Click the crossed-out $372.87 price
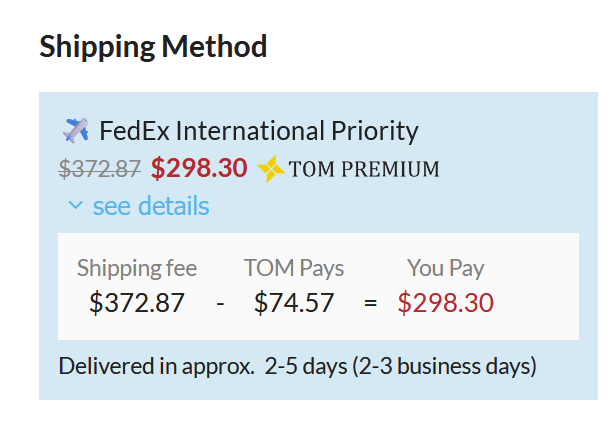Viewport: 609px width, 435px height. coord(100,169)
